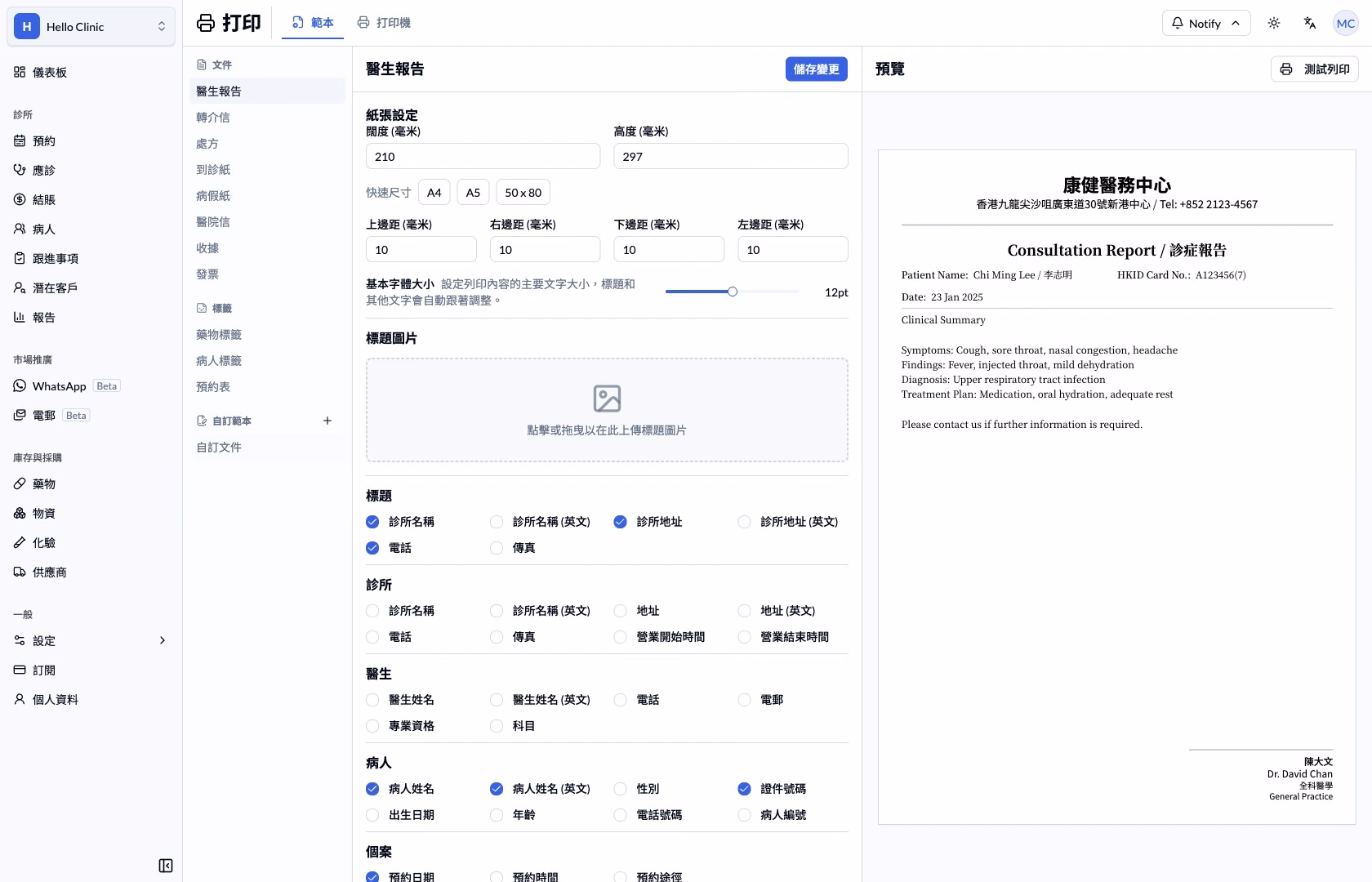Click the 闊度 (毫米) width input
This screenshot has width=1372, height=882.
tap(483, 156)
